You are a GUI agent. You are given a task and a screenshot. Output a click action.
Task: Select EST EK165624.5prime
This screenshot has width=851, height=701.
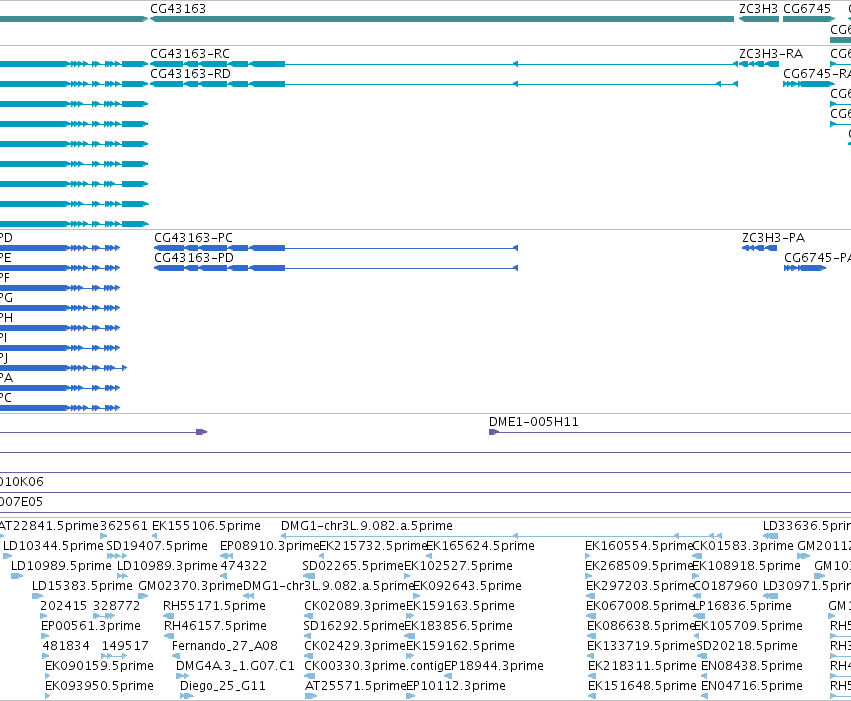tap(480, 546)
